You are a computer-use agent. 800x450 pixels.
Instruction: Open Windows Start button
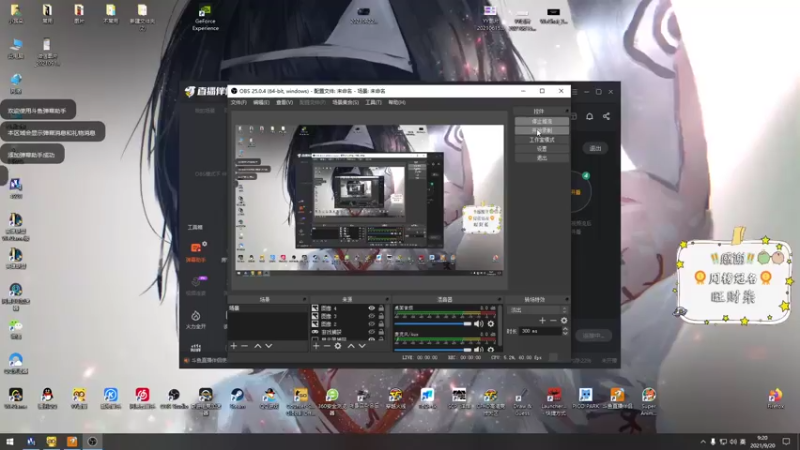tap(10, 442)
